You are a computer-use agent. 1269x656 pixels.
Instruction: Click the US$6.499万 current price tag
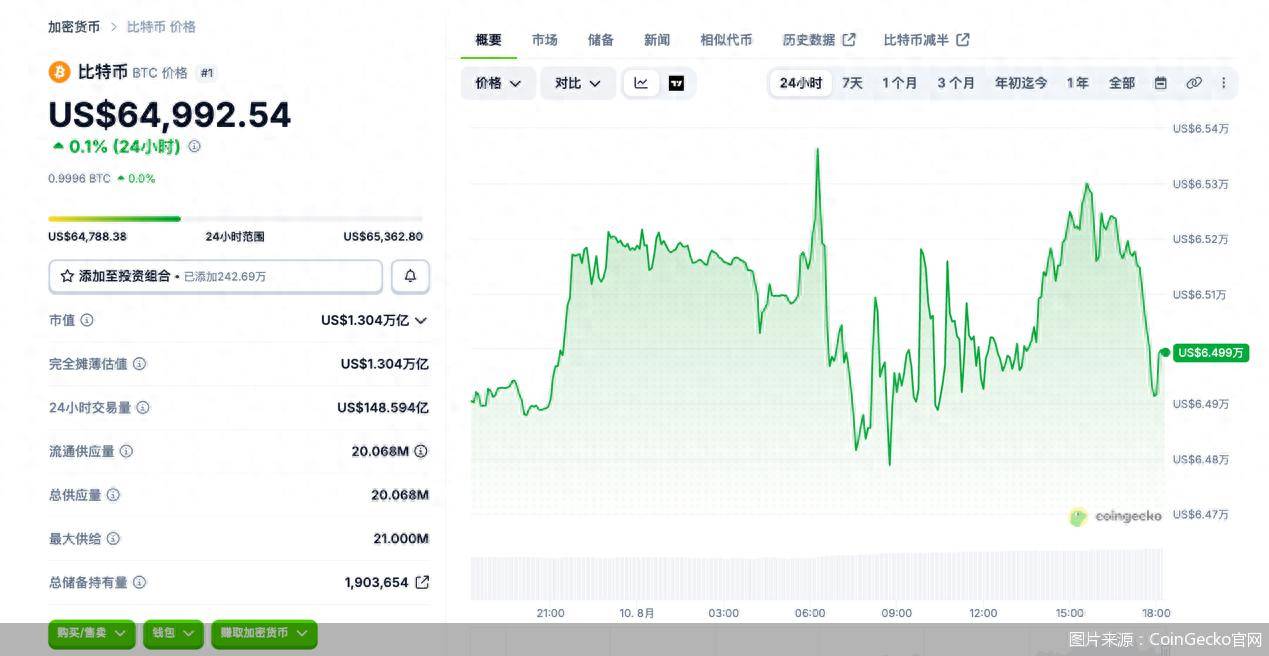click(x=1211, y=353)
